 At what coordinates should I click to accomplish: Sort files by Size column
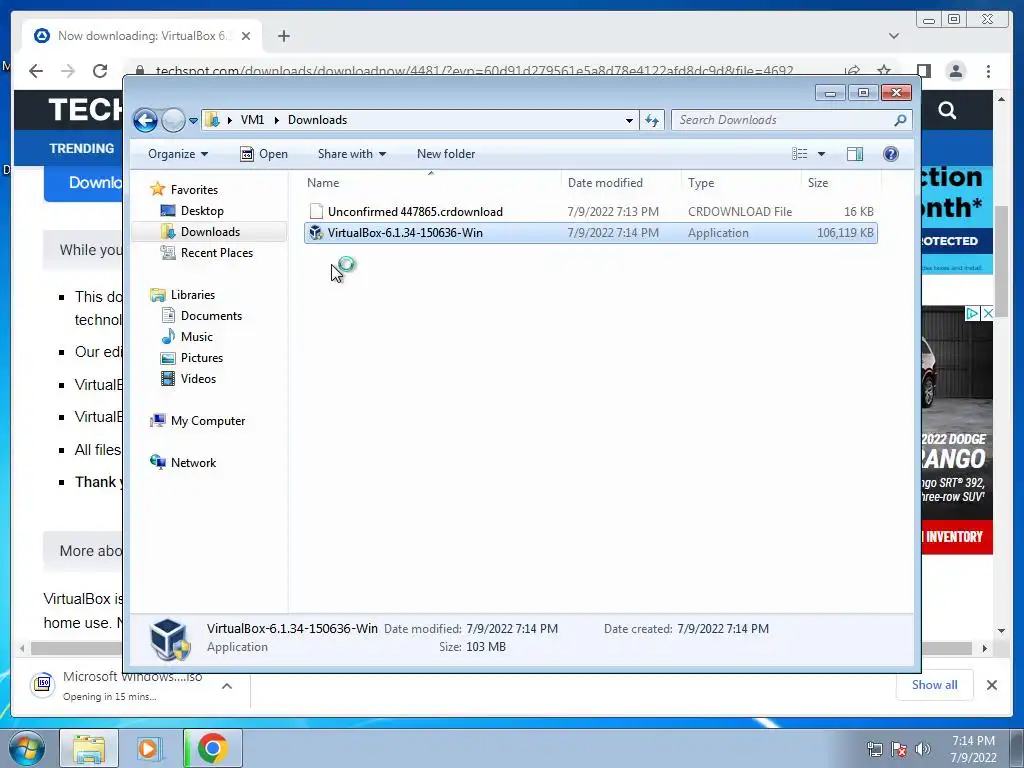pos(818,183)
